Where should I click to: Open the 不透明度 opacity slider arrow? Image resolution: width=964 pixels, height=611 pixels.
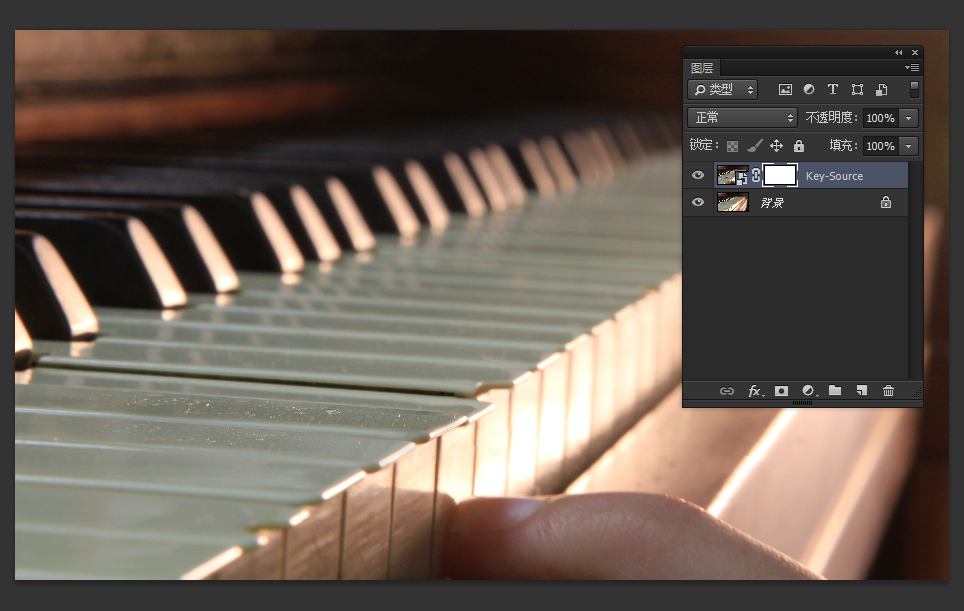[909, 118]
